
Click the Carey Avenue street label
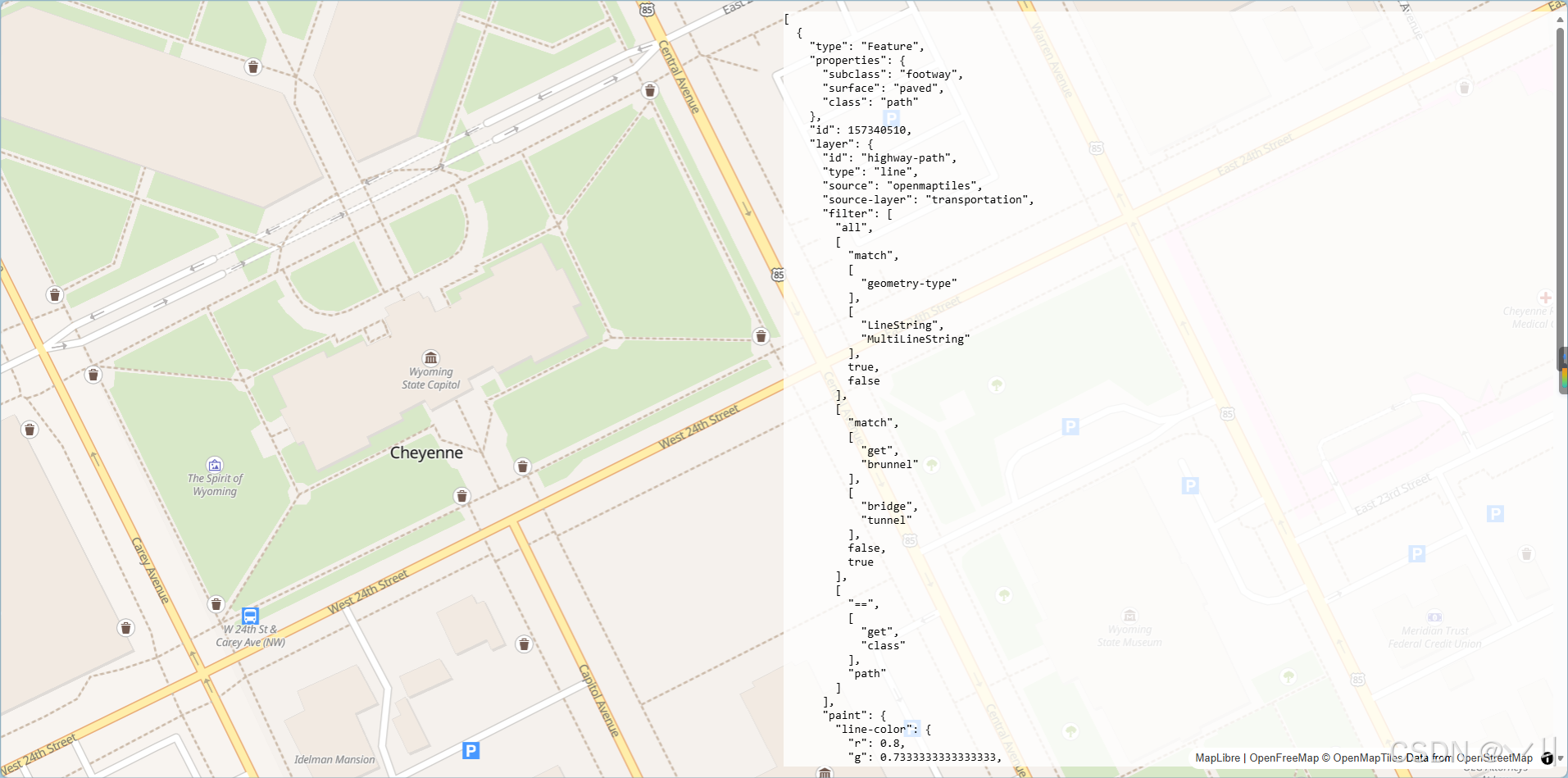tap(150, 571)
